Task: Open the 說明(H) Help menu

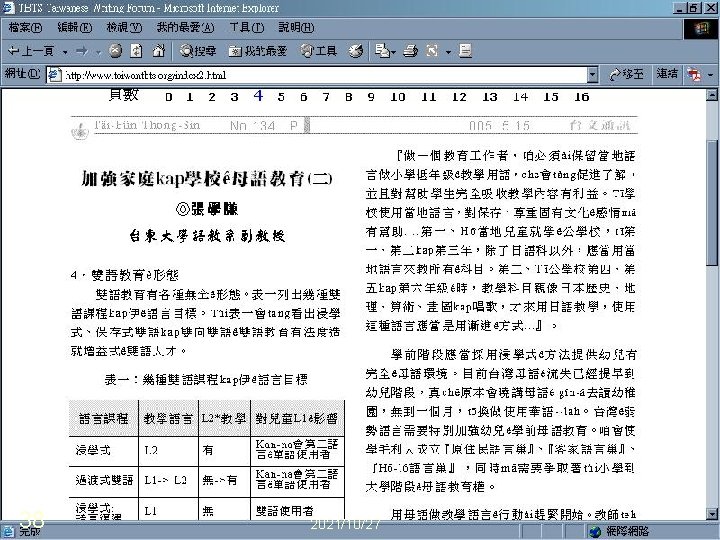Action: point(296,28)
